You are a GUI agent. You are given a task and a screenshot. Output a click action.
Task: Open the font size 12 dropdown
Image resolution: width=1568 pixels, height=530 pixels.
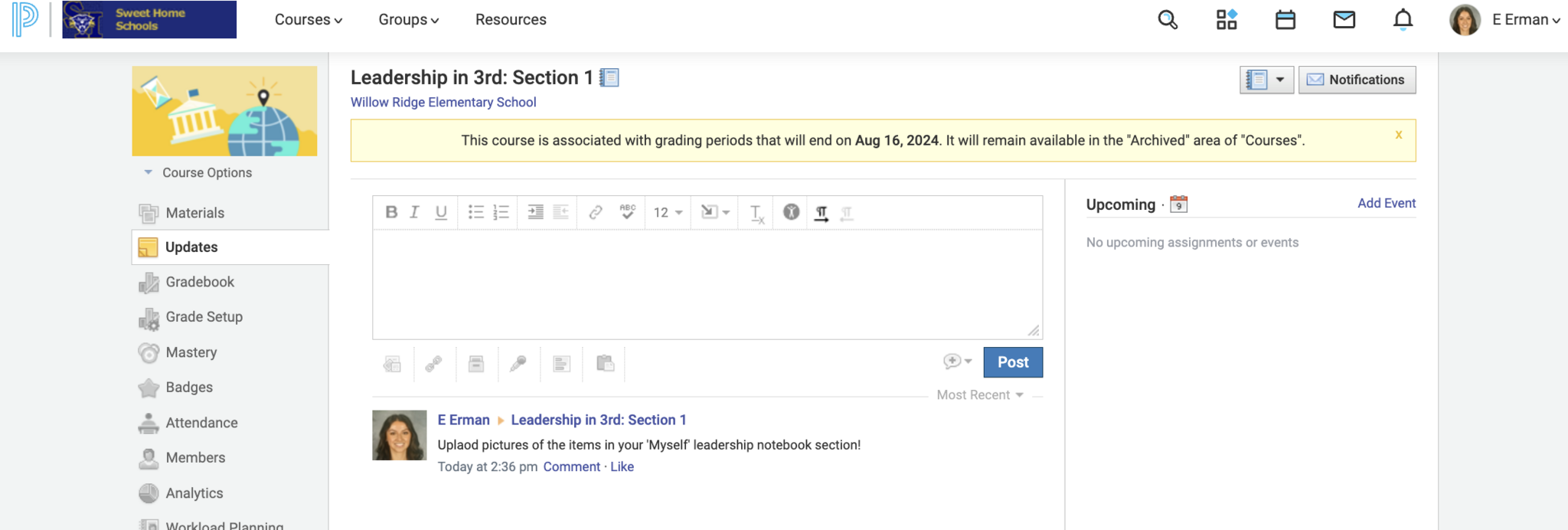click(668, 212)
